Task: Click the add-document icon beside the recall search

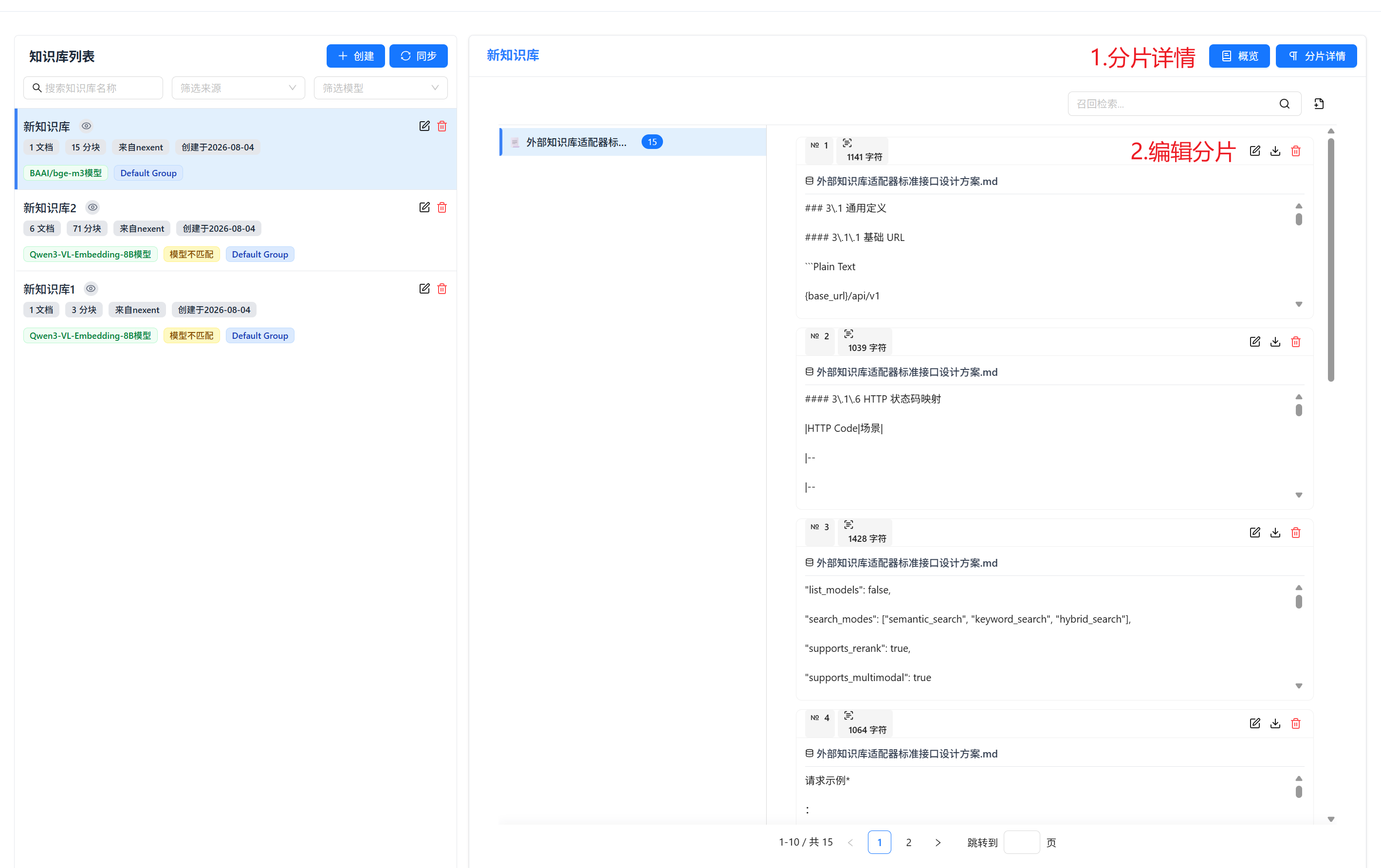Action: coord(1319,104)
